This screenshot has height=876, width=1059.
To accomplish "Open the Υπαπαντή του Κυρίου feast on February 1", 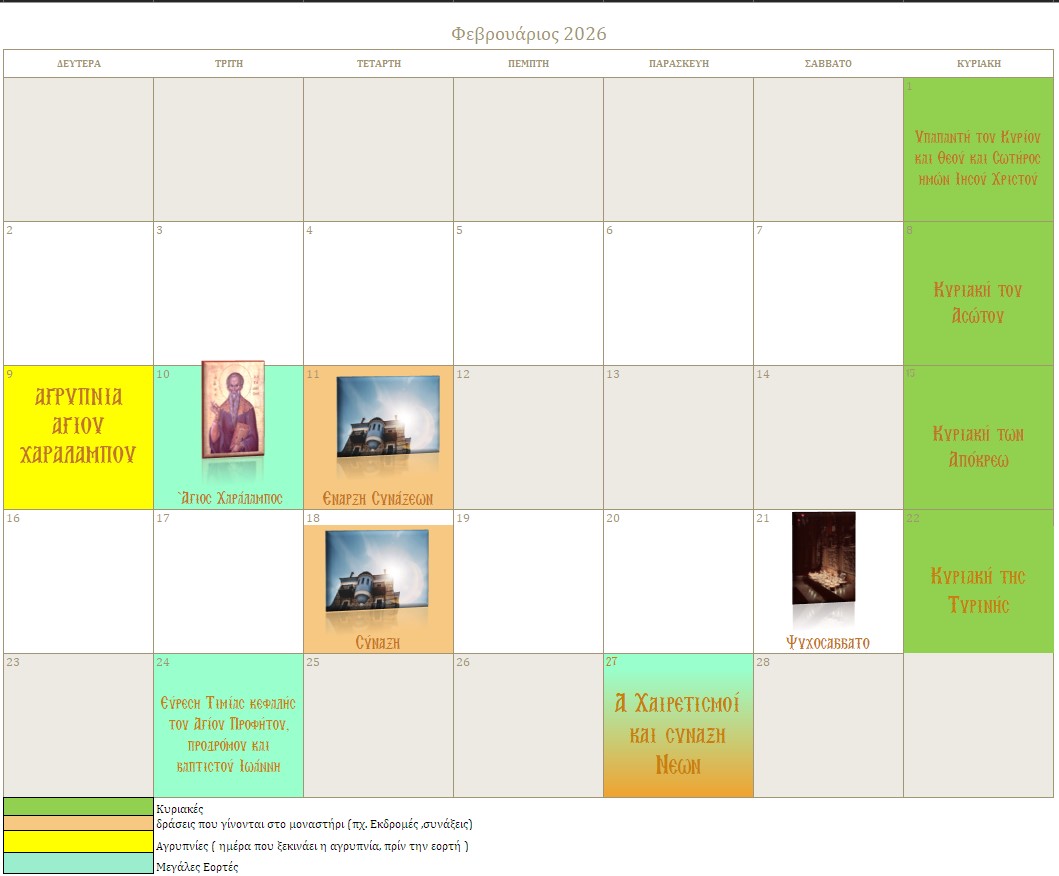I will click(x=977, y=157).
